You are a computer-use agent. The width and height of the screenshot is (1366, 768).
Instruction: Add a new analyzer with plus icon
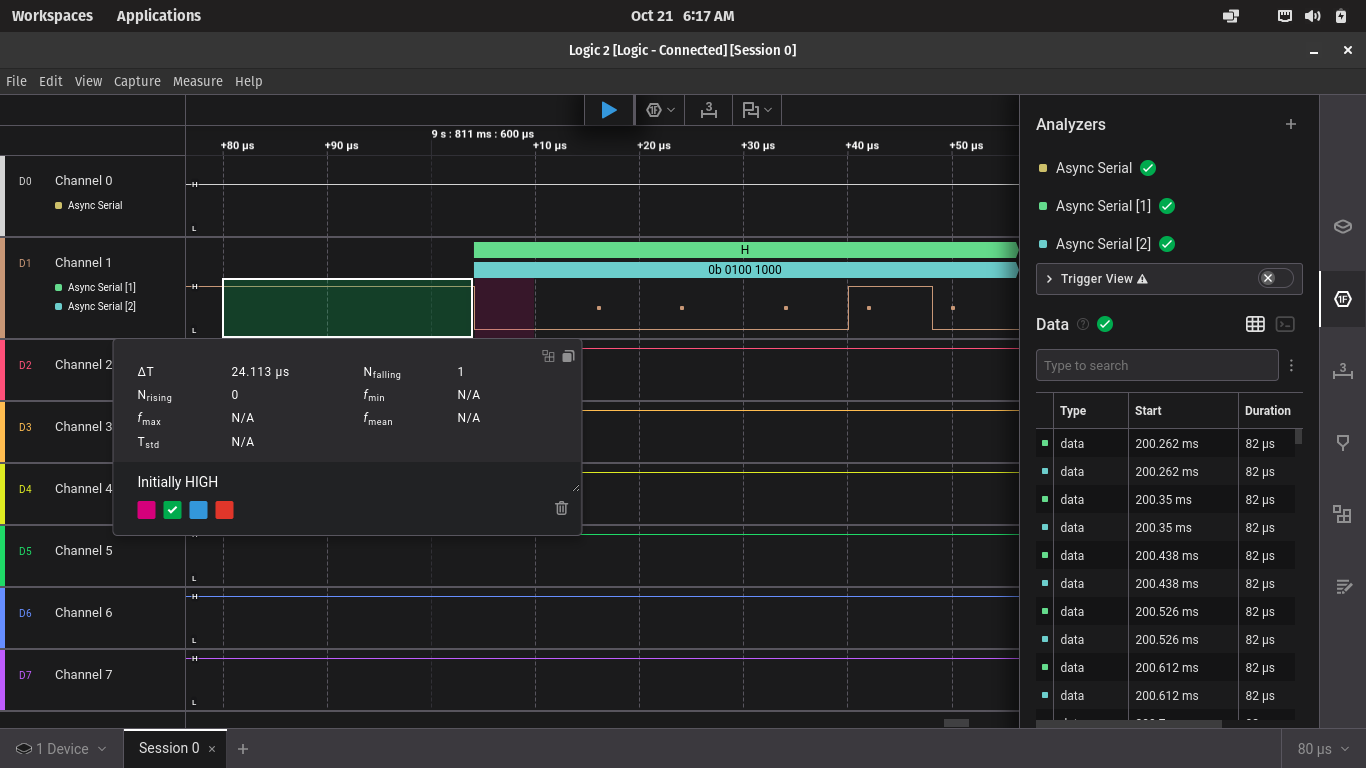point(1291,124)
